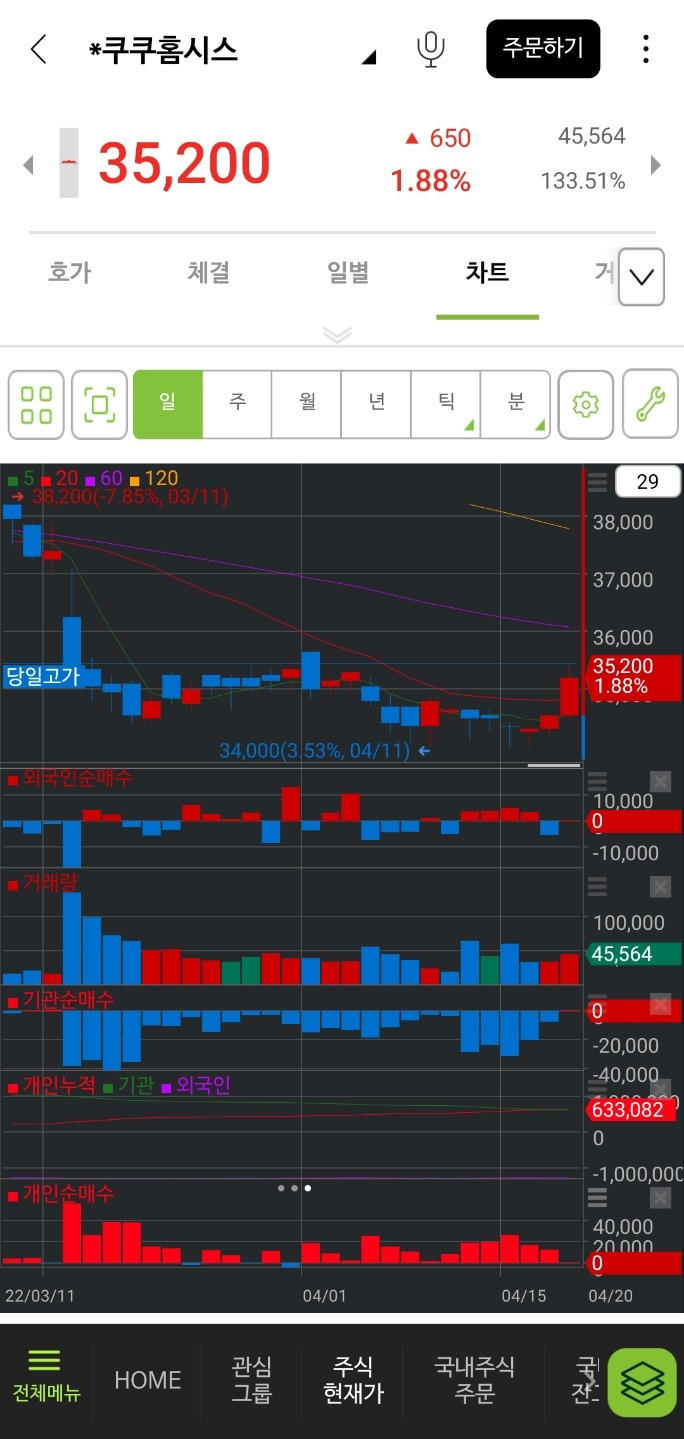Open 개인누적 panel menu lines
Viewport: 684px width, 1439px height.
(597, 1089)
